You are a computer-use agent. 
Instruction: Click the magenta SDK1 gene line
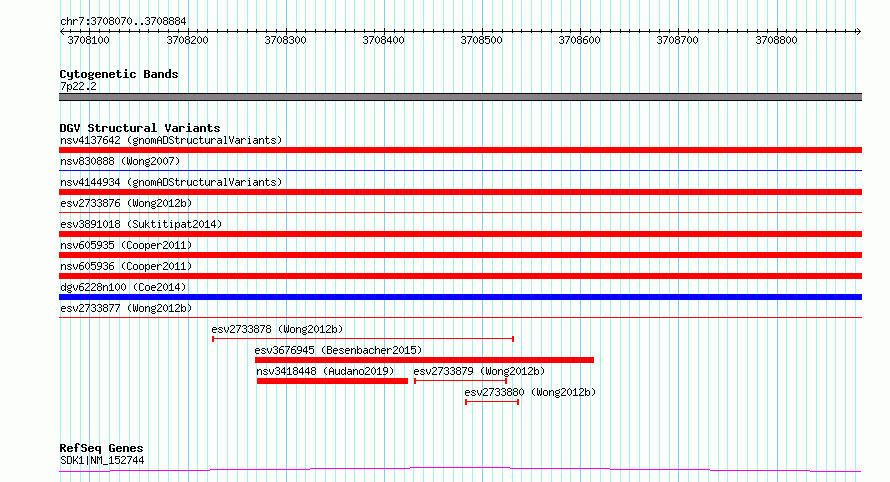coord(460,470)
